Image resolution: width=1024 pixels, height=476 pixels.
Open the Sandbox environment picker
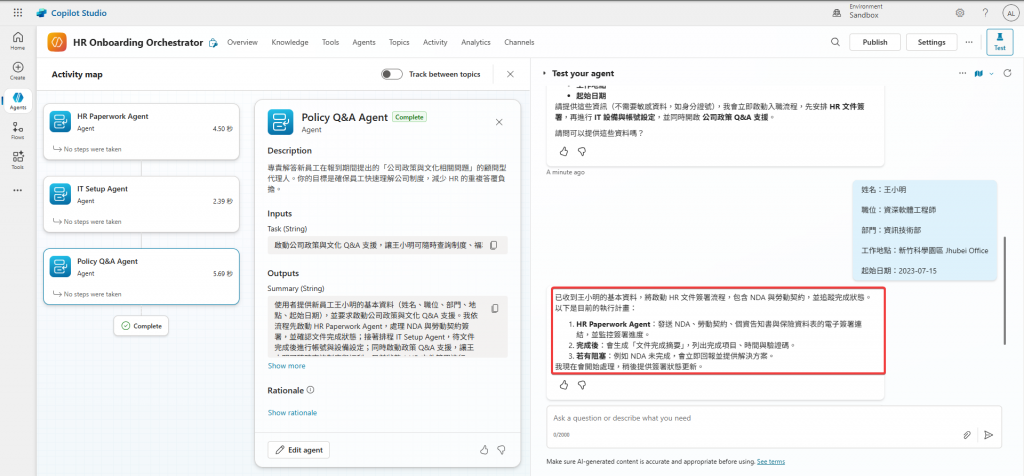click(858, 10)
